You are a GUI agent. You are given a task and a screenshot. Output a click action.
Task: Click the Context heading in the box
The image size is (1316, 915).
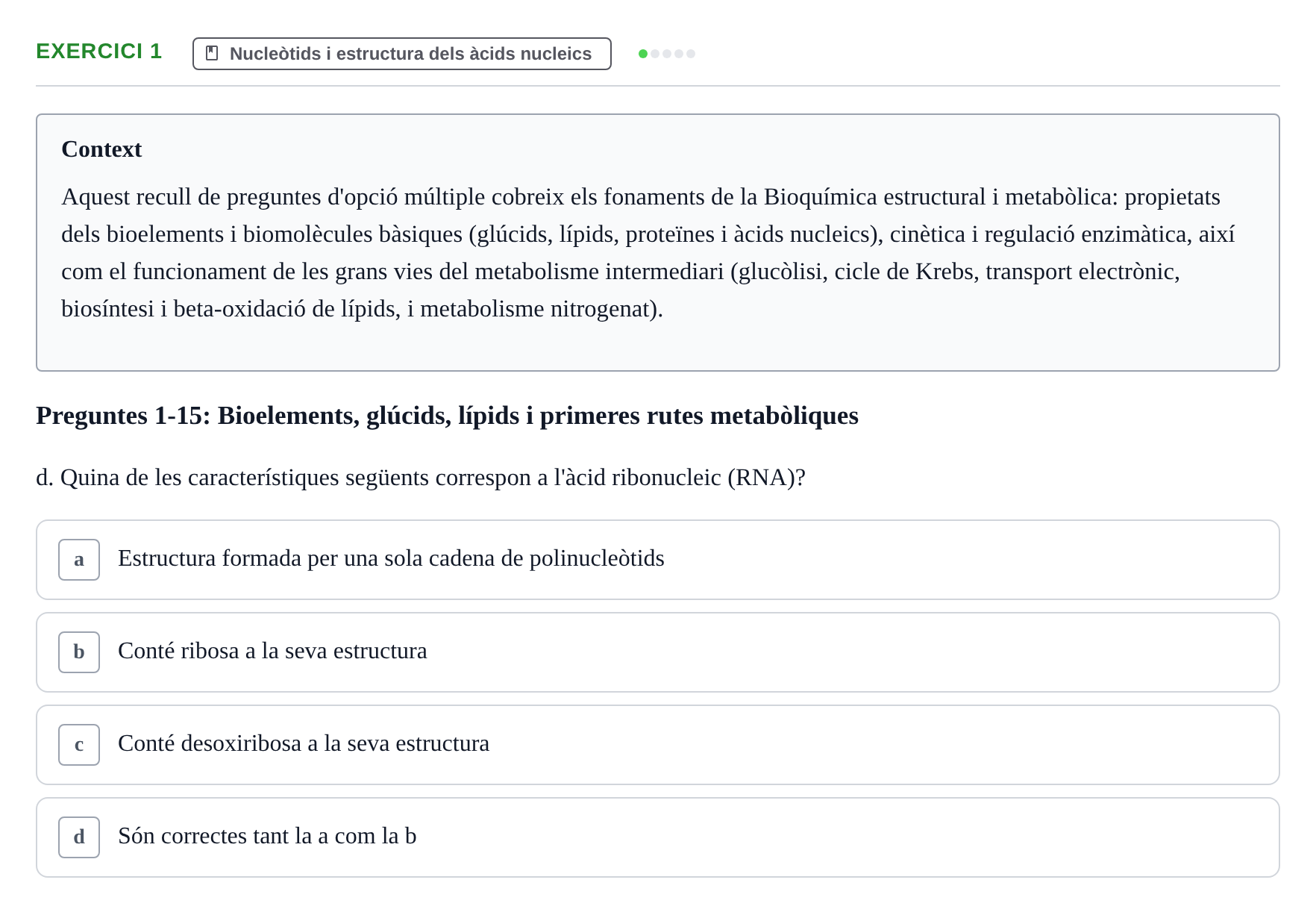(x=101, y=149)
